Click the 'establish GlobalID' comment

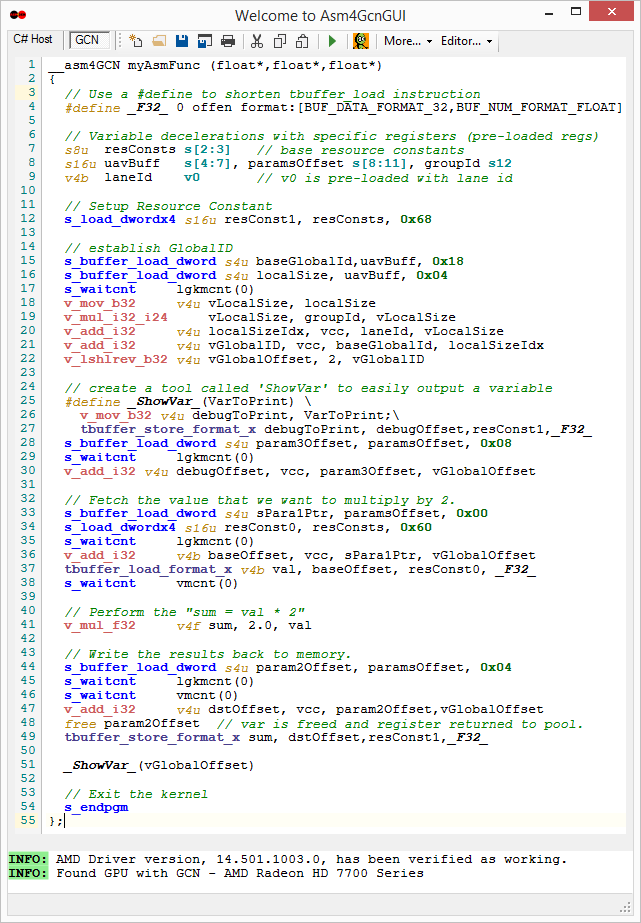coord(148,248)
